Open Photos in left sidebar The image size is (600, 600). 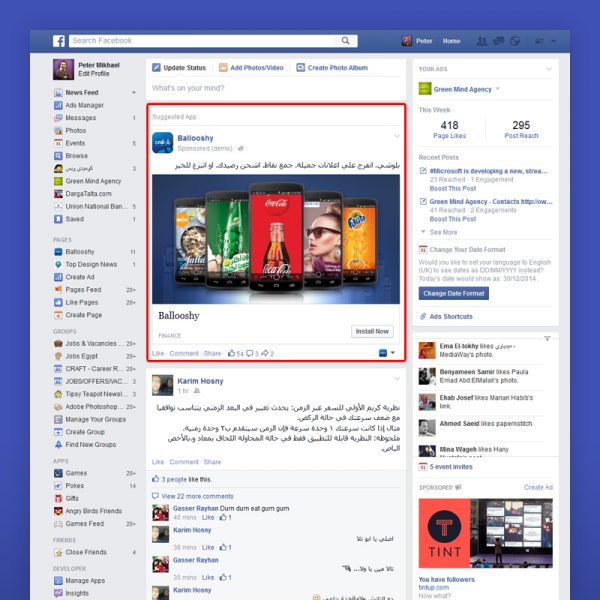click(x=75, y=130)
